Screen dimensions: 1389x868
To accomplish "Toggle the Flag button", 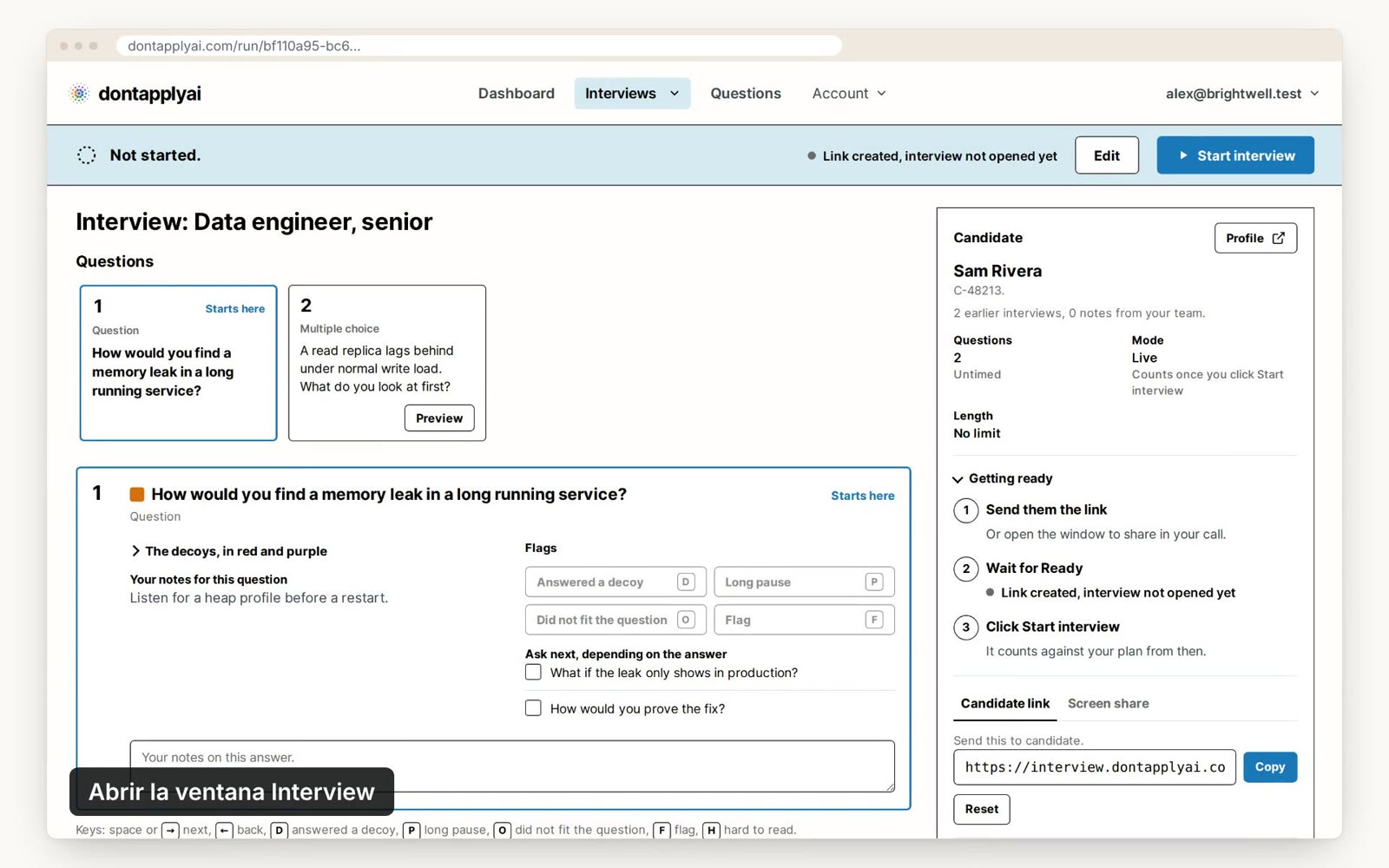I will click(x=804, y=620).
